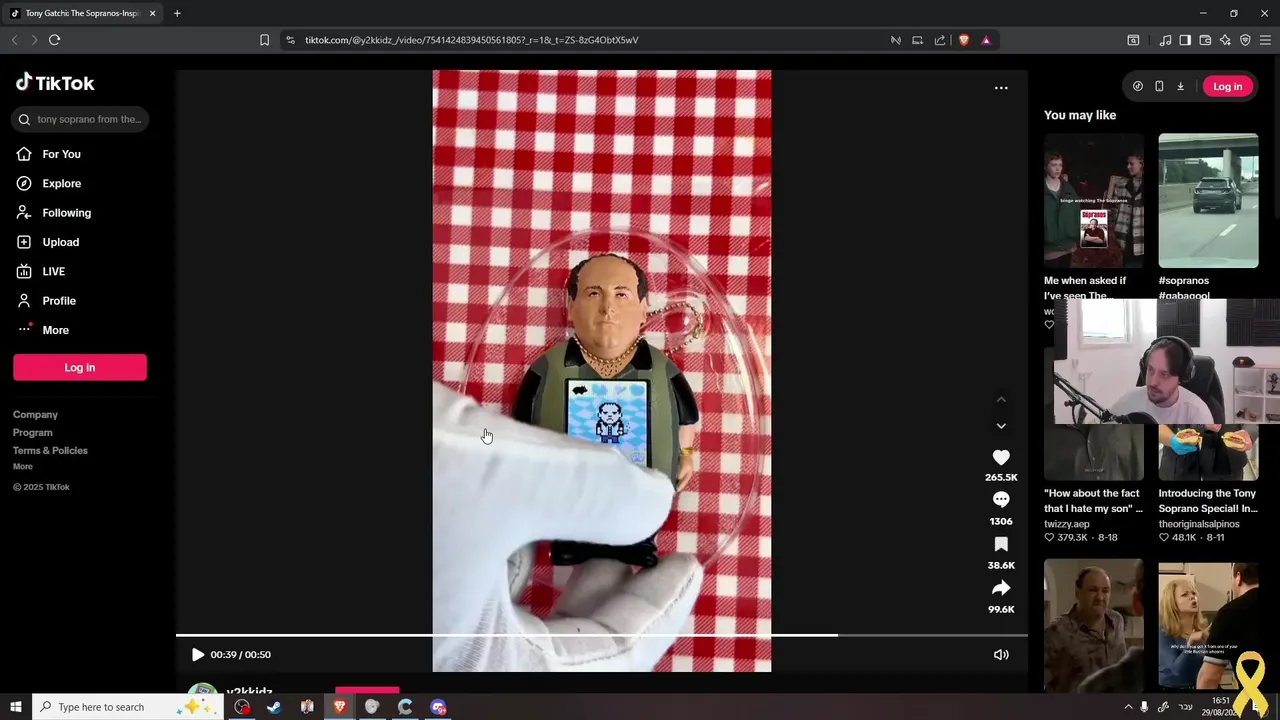Open the Brave VPN shield icon
The width and height of the screenshot is (1280, 720).
pos(1245,40)
